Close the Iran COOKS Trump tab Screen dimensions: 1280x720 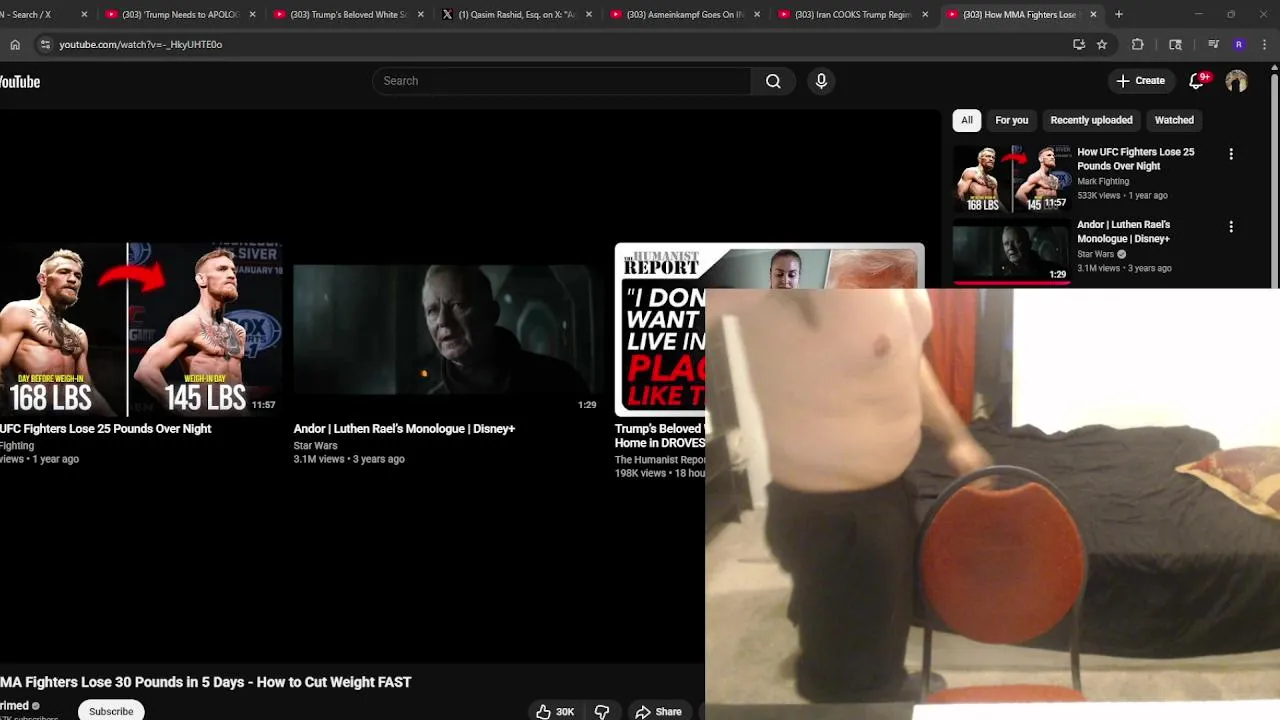925,14
